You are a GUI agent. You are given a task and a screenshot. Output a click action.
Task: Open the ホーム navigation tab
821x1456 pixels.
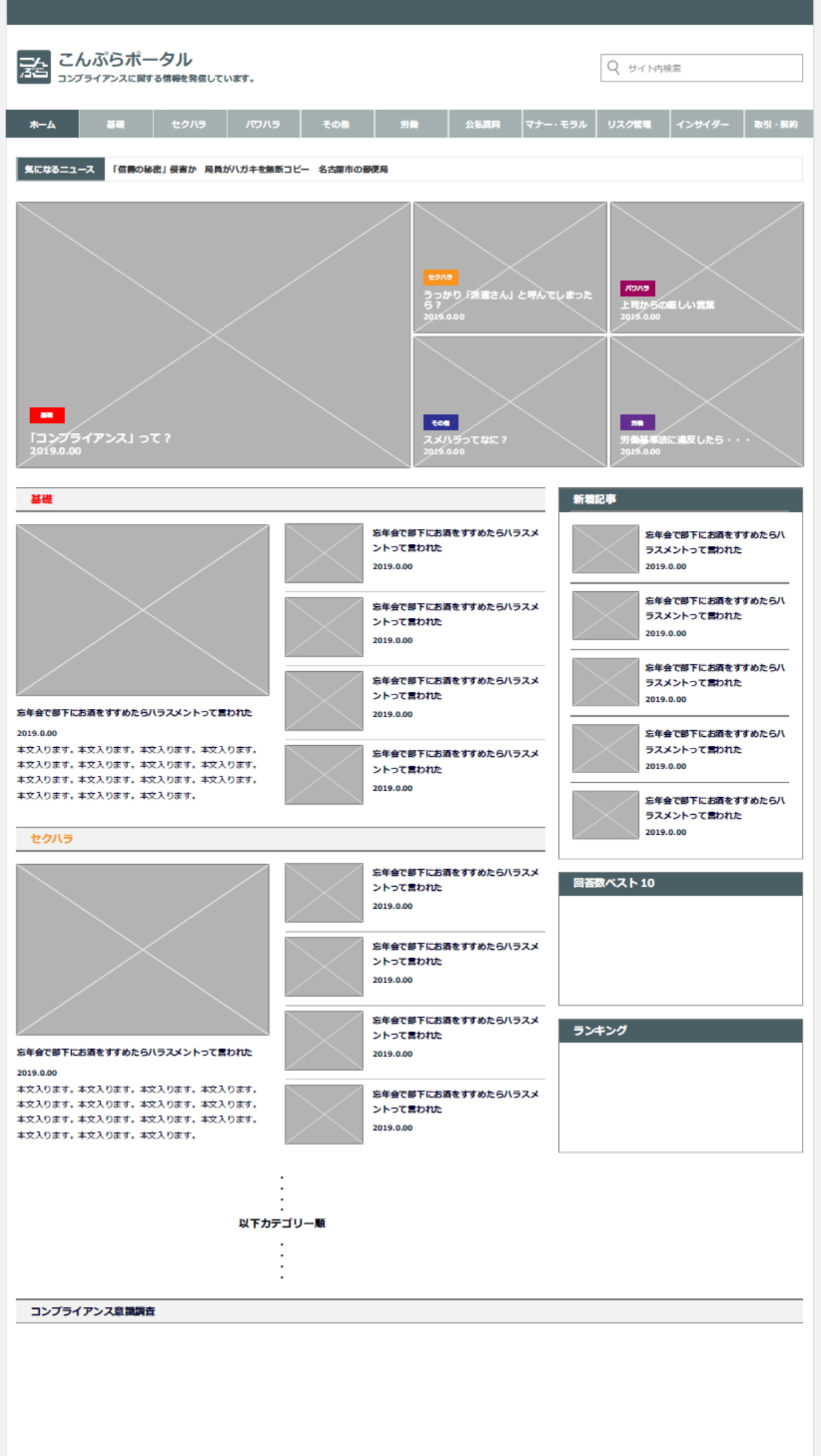(x=42, y=124)
